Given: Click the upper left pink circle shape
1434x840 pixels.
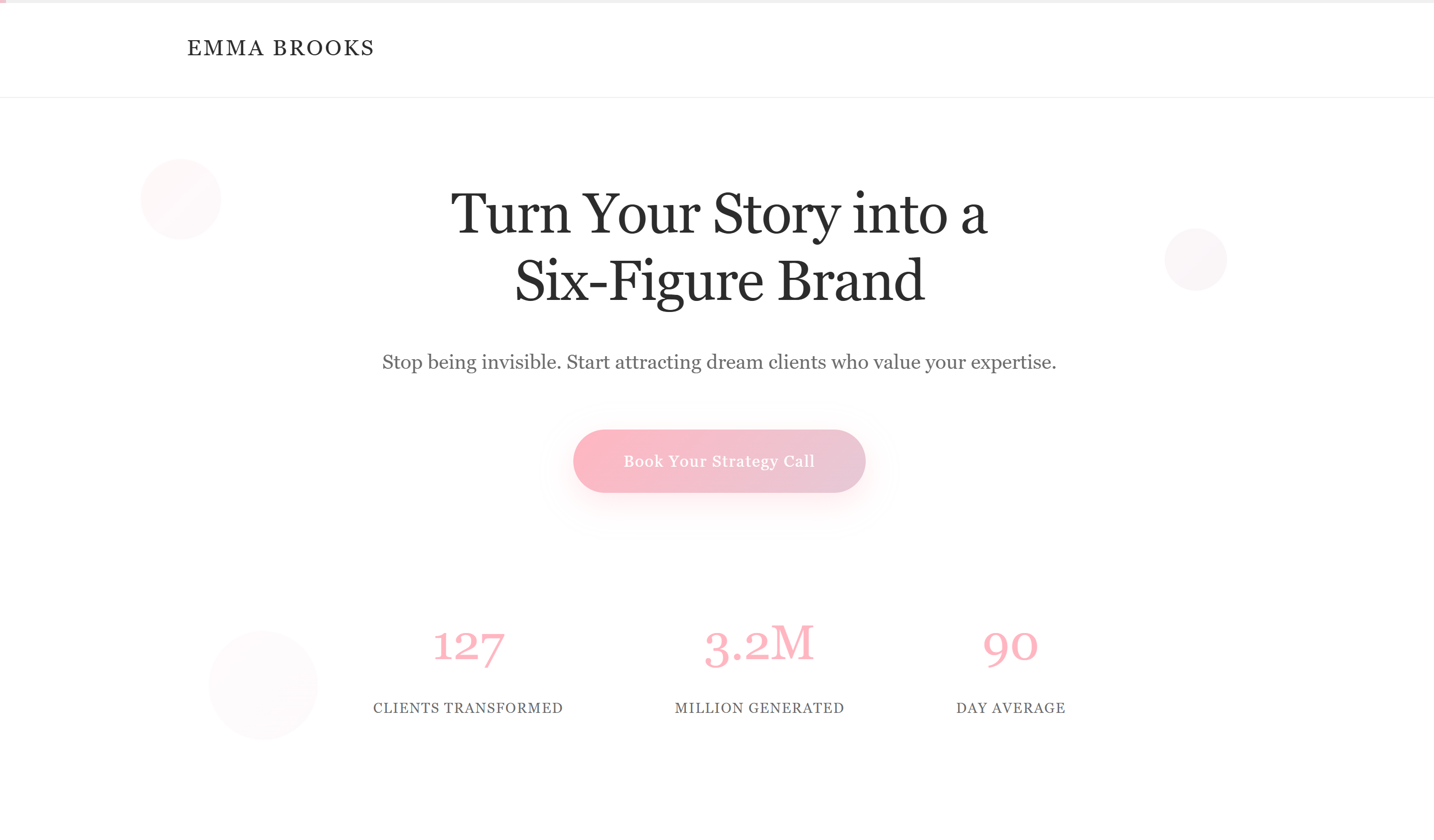Looking at the screenshot, I should click(x=180, y=199).
